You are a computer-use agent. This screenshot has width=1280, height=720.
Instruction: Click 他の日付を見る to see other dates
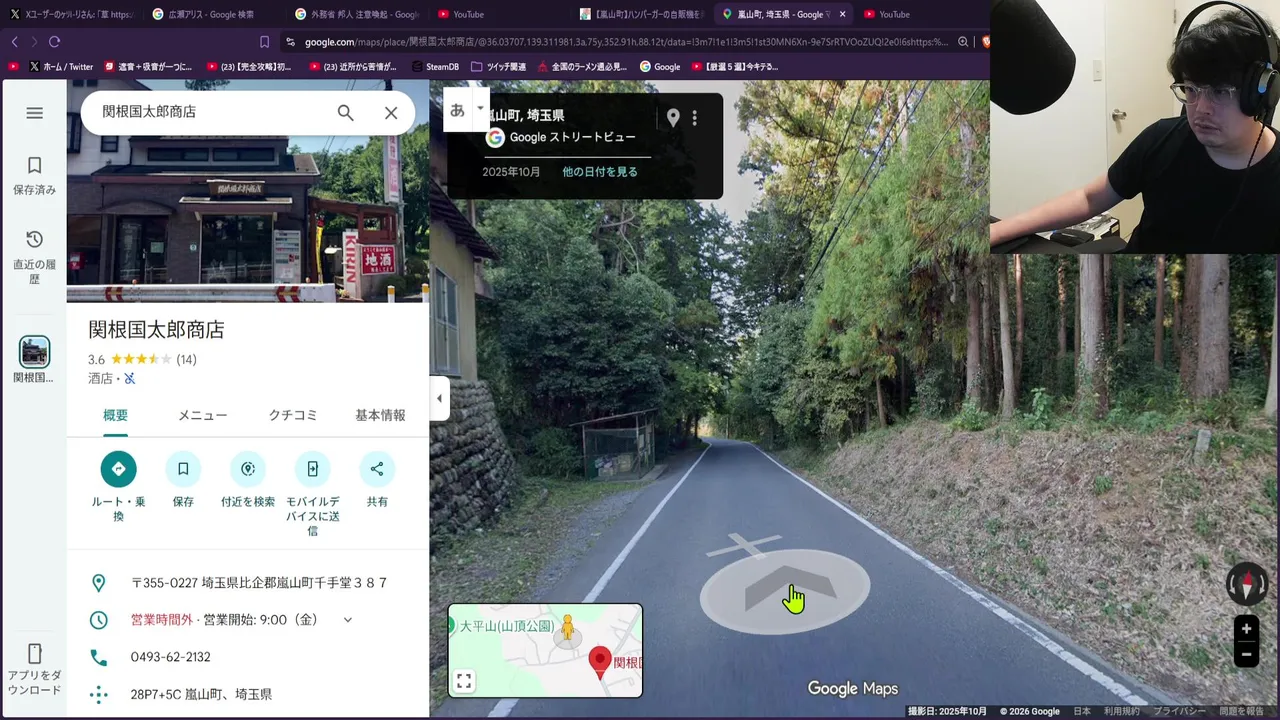[600, 172]
